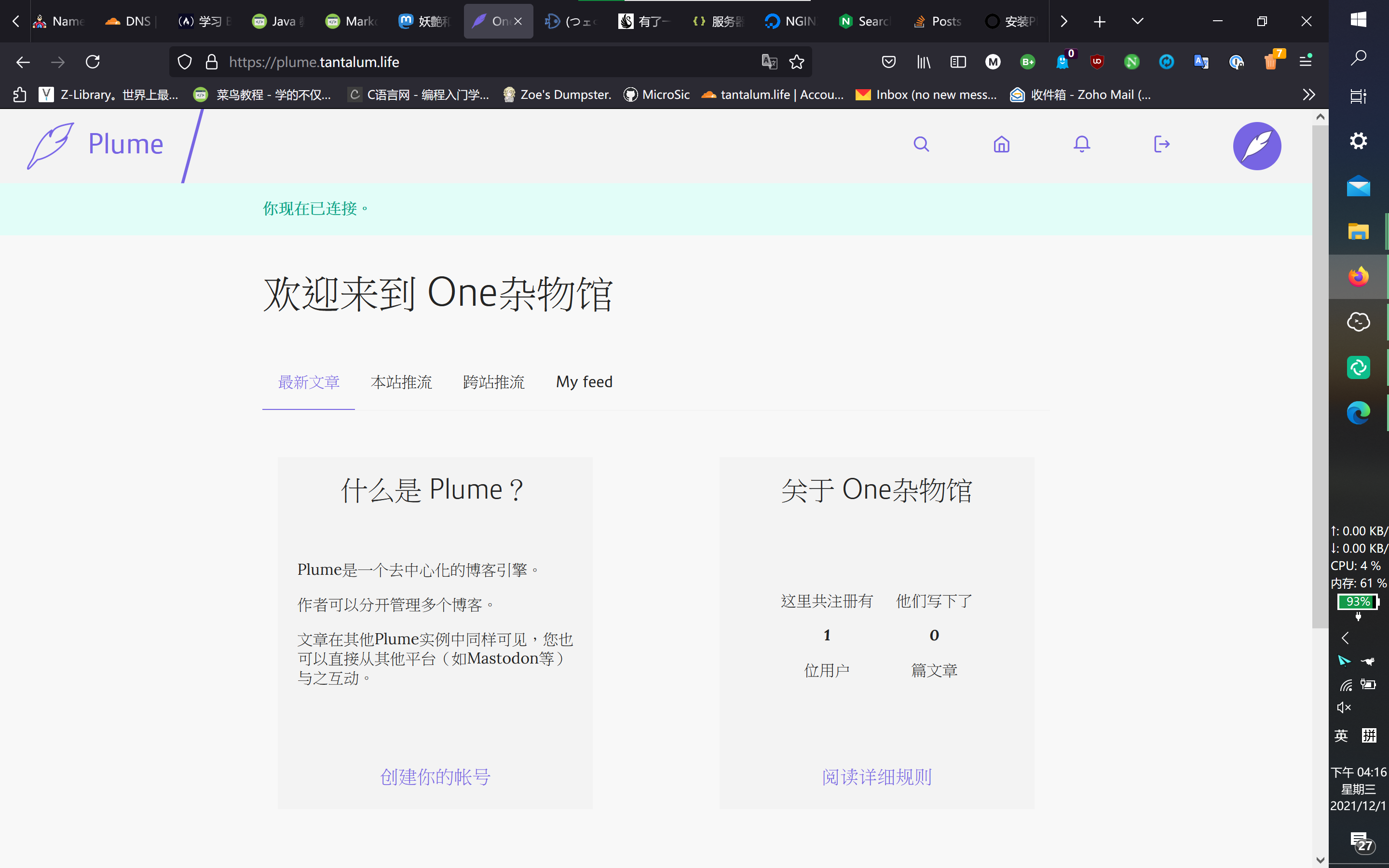Select the 最新文章 tab
This screenshot has height=868, width=1389.
click(x=309, y=382)
